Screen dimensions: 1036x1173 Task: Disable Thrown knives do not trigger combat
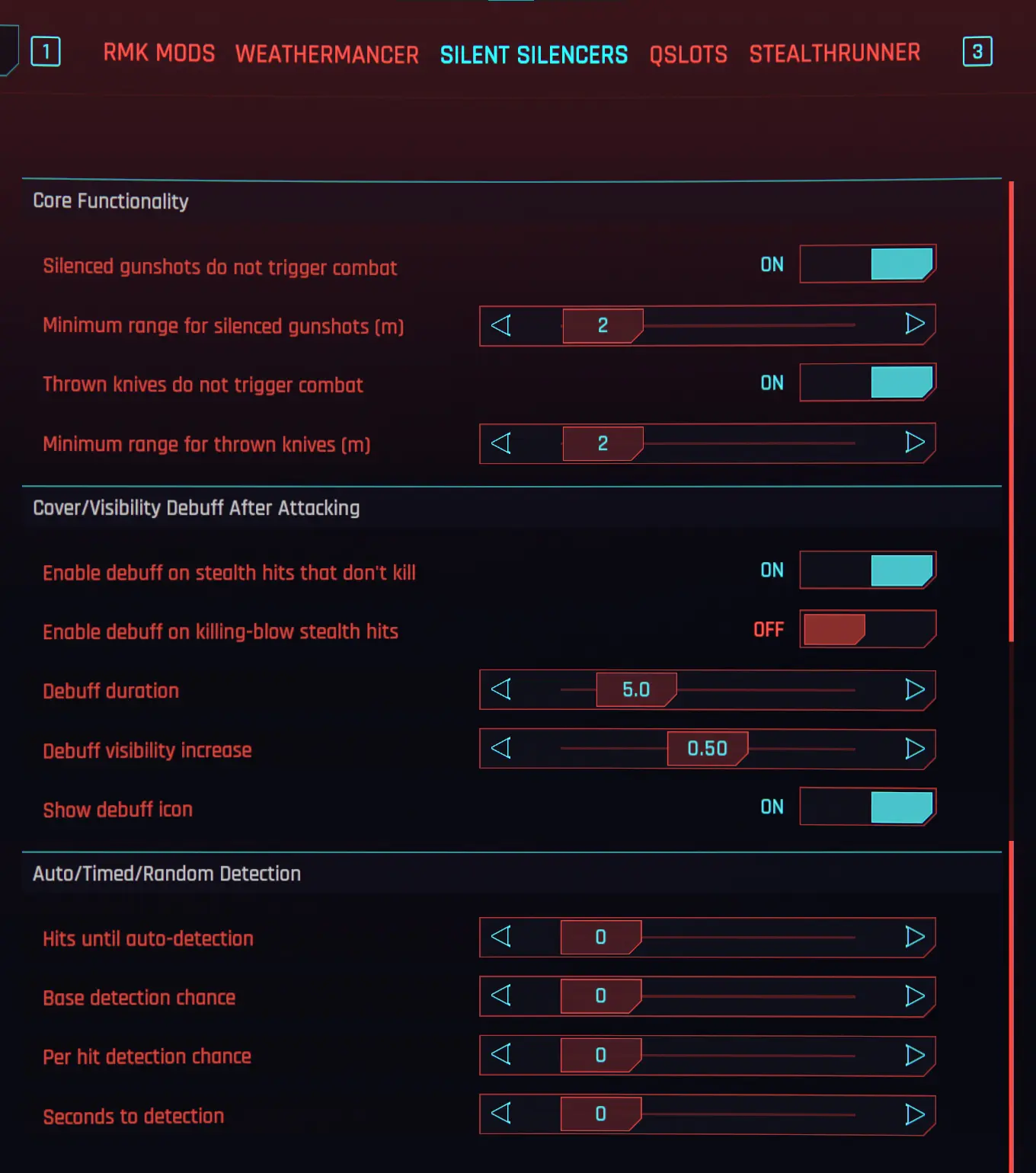coord(867,382)
